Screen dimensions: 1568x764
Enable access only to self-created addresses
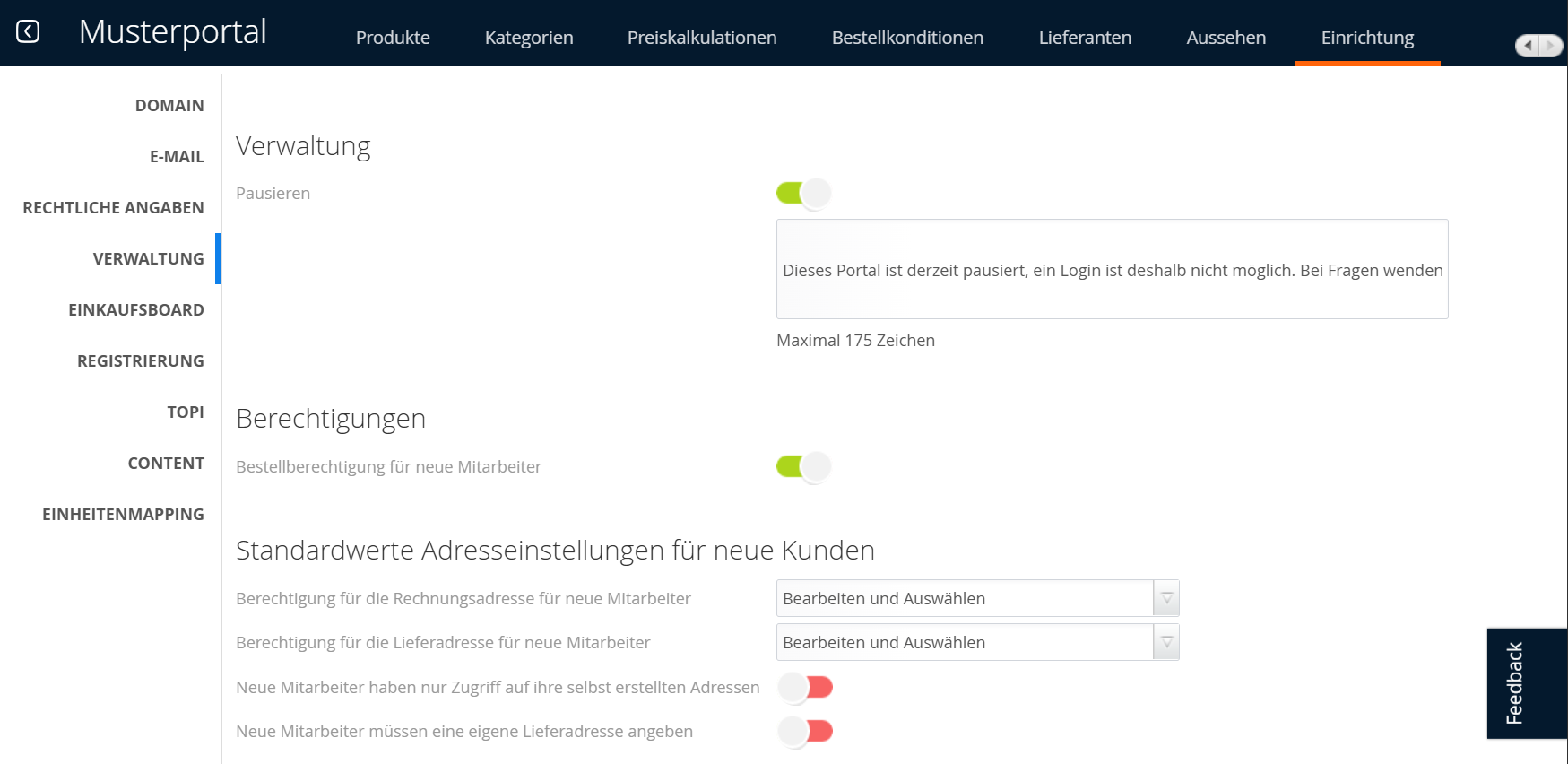pos(805,687)
